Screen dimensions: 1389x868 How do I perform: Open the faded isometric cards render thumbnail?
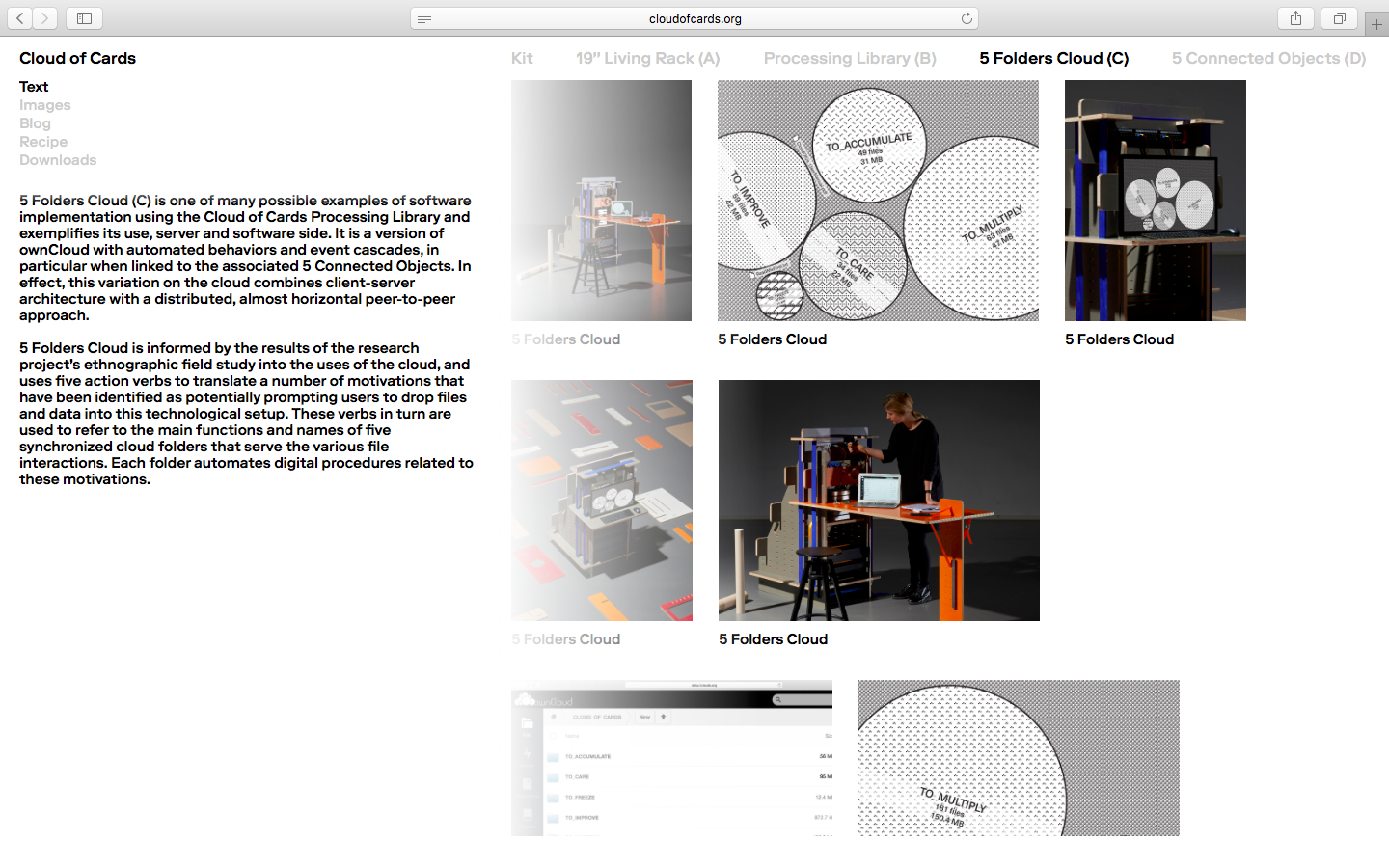[602, 501]
